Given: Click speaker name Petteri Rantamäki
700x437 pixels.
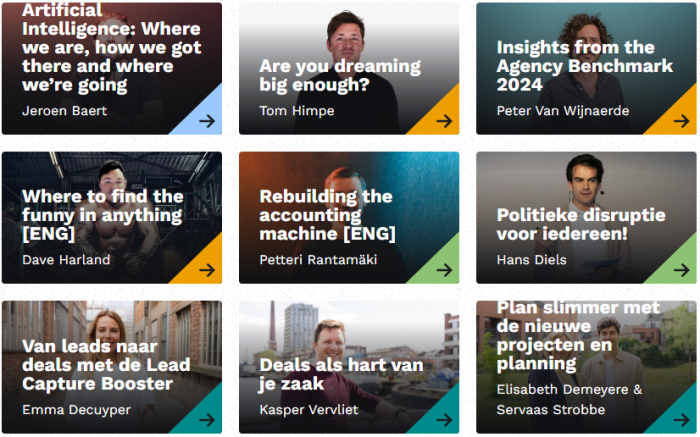Looking at the screenshot, I should 318,260.
